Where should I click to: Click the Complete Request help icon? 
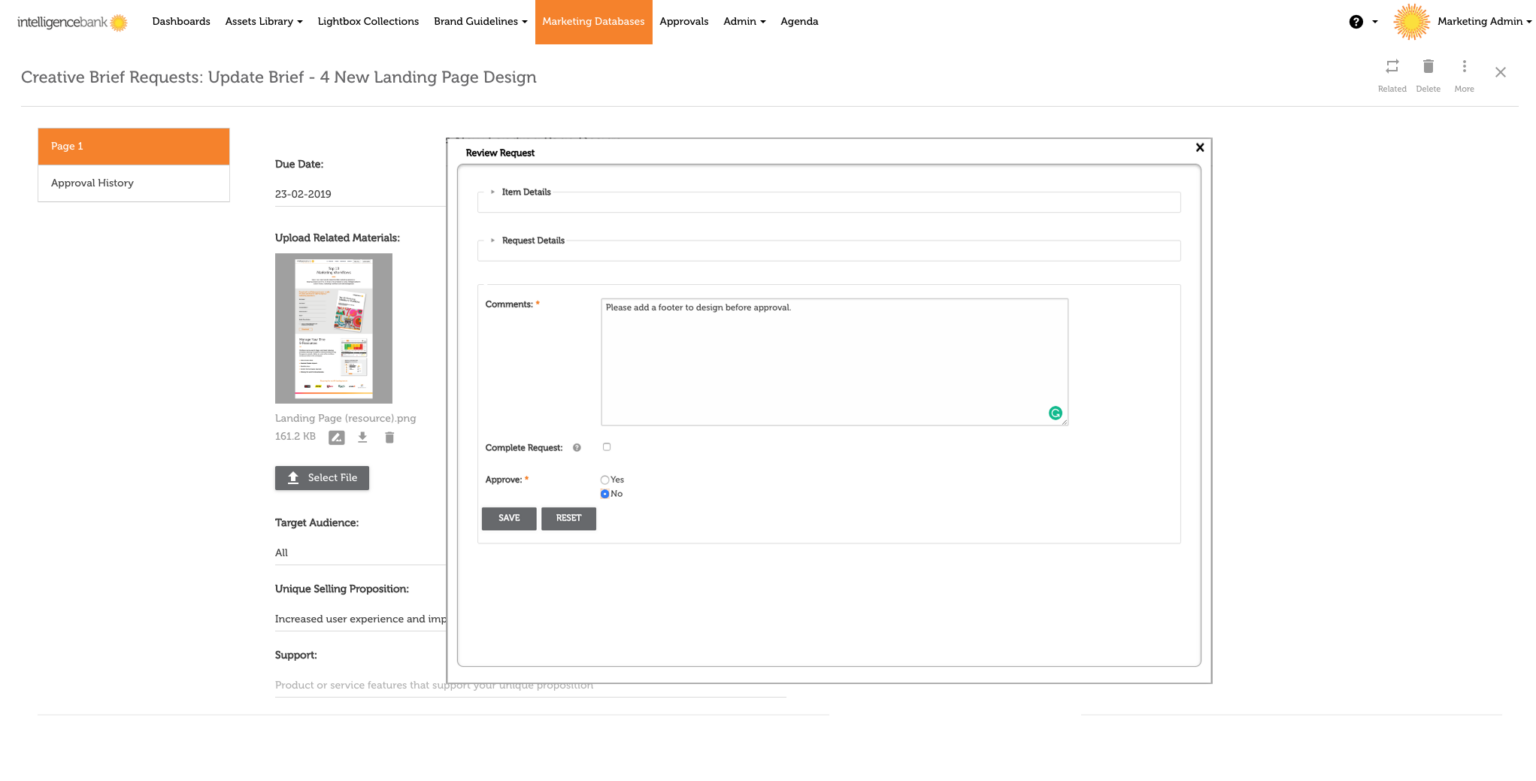[577, 448]
